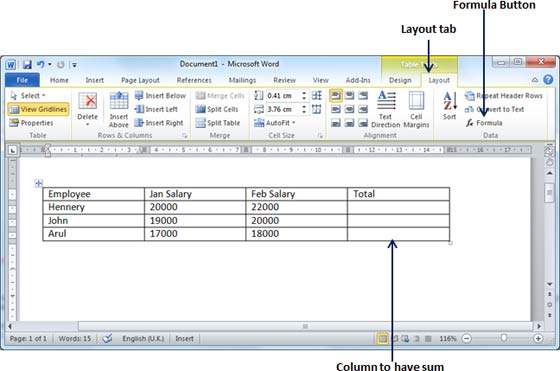Click Repeat Header Rows
The image size is (560, 371).
click(x=504, y=96)
